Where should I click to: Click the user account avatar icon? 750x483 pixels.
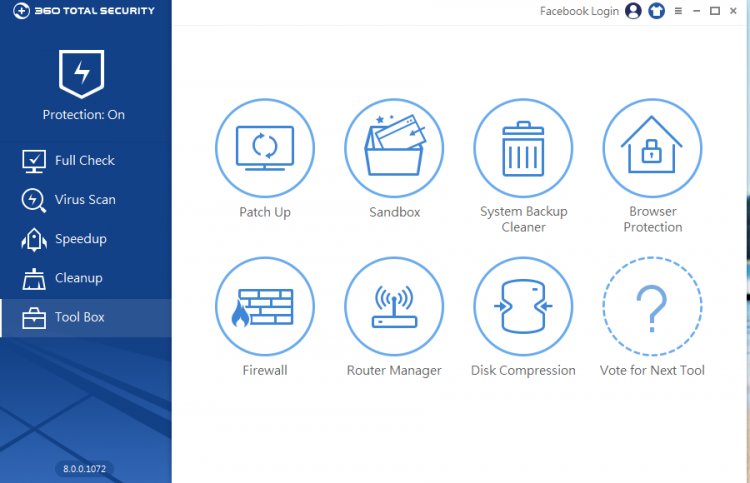(x=633, y=11)
